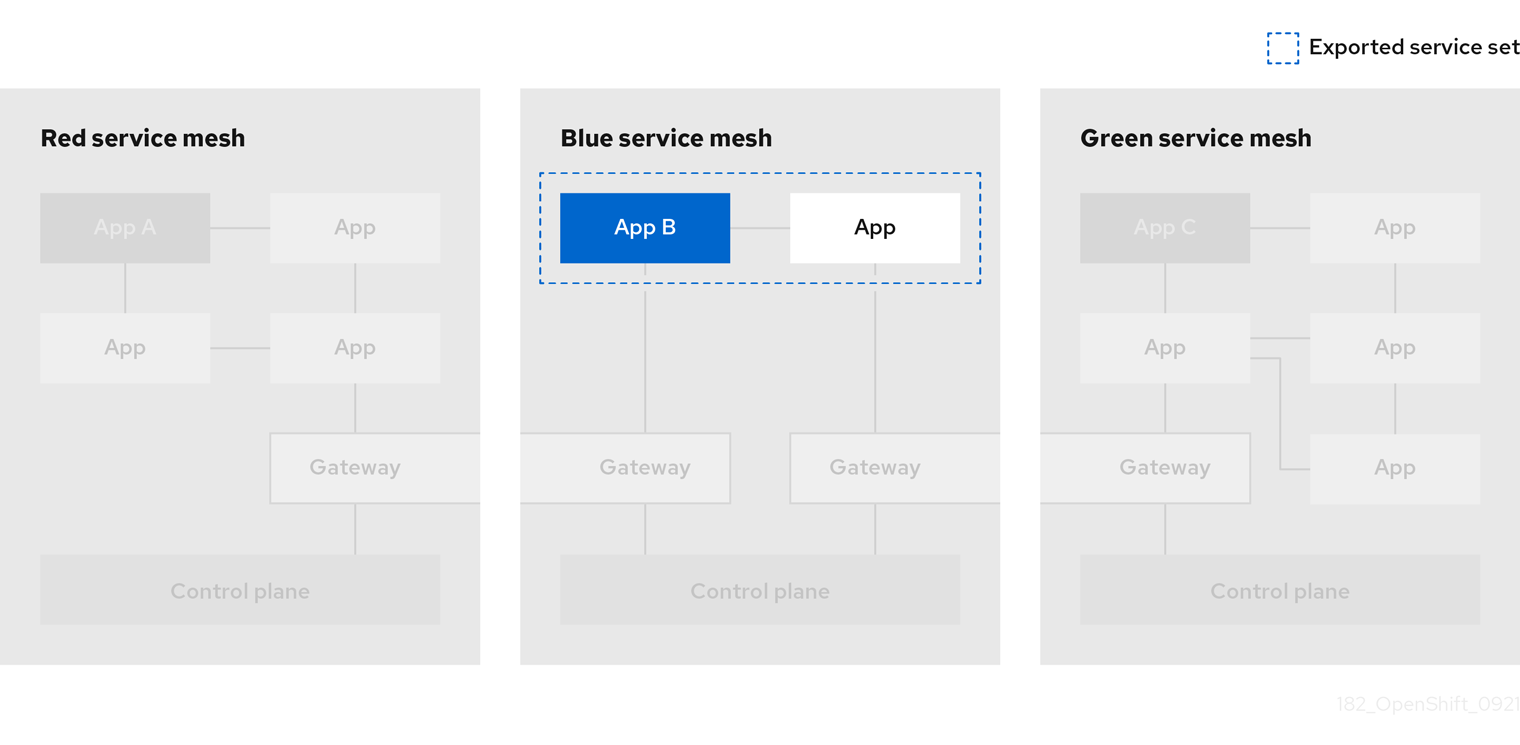Click the Red service mesh heading
Viewport: 1520px width, 745px height.
(x=143, y=138)
